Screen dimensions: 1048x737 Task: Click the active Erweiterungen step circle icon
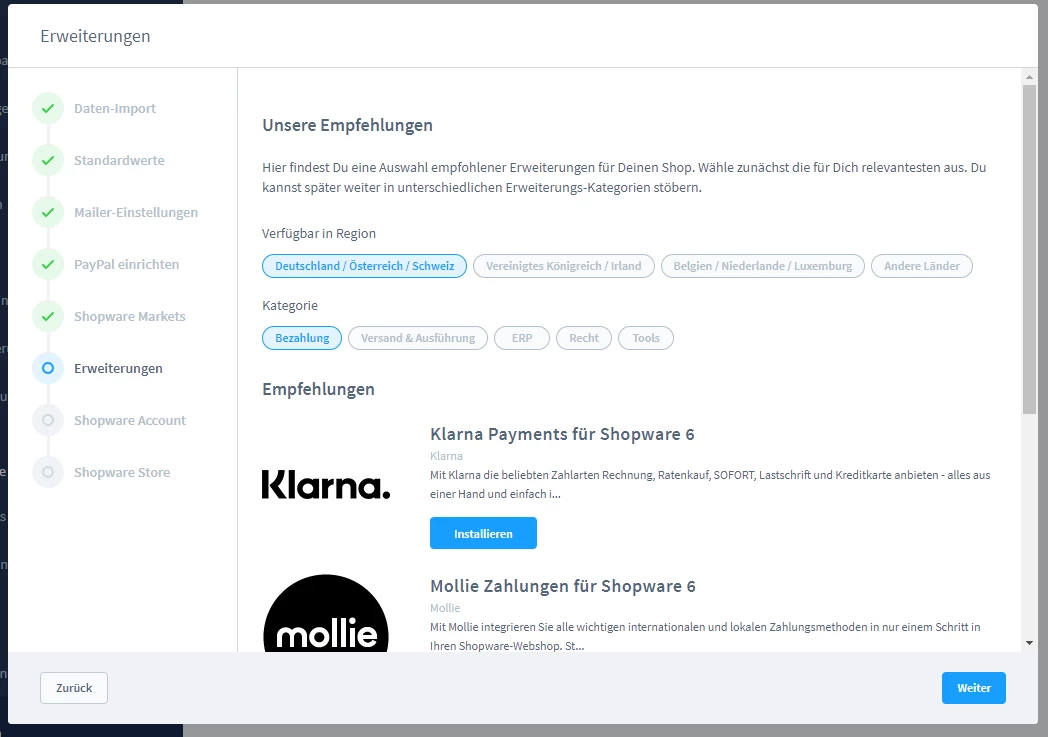click(48, 368)
